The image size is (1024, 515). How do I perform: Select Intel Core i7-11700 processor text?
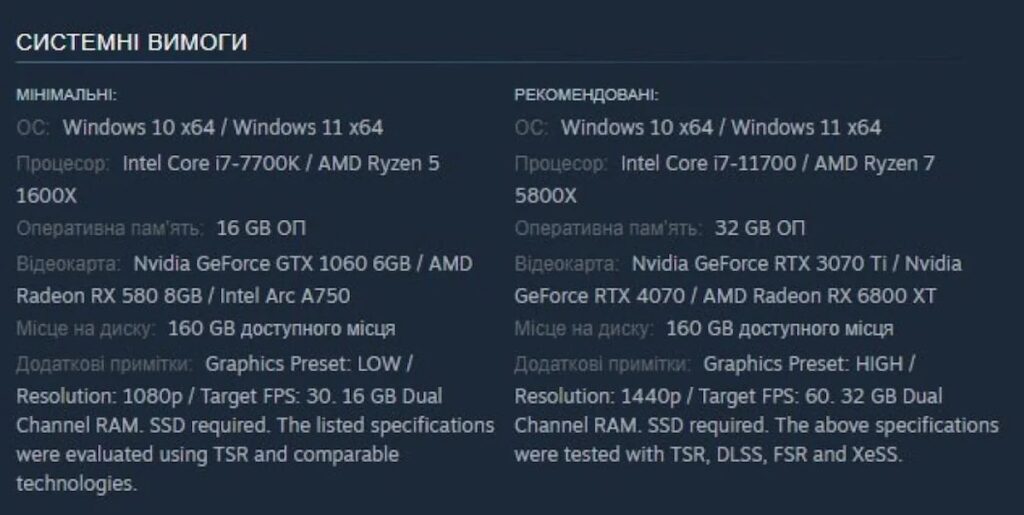708,163
